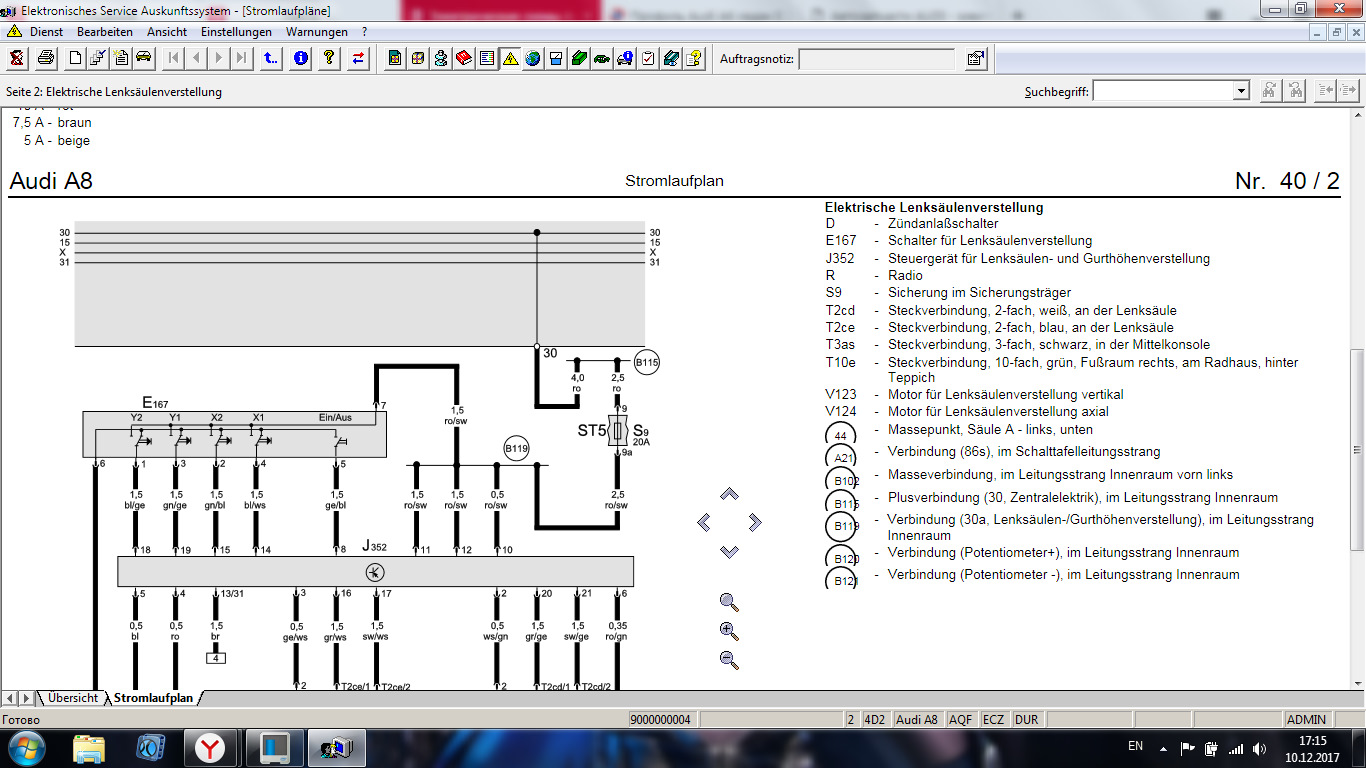This screenshot has height=768, width=1366.
Task: Select the Stromlaufplan tab
Action: click(153, 698)
